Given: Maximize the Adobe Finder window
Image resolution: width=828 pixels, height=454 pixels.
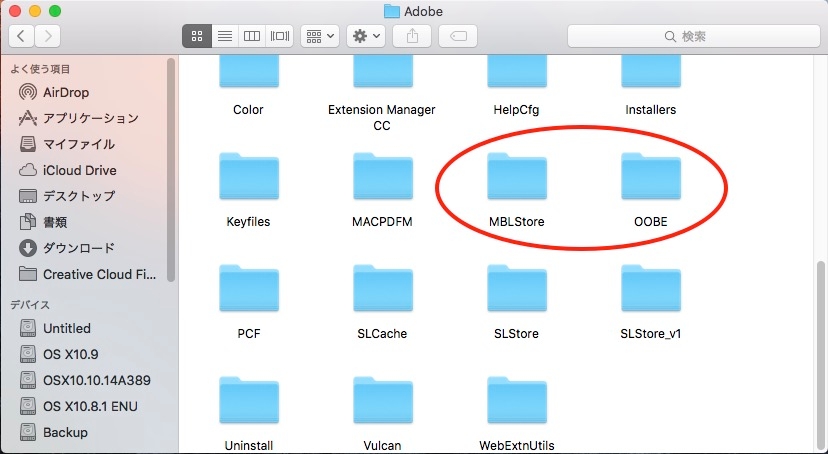Looking at the screenshot, I should (55, 11).
